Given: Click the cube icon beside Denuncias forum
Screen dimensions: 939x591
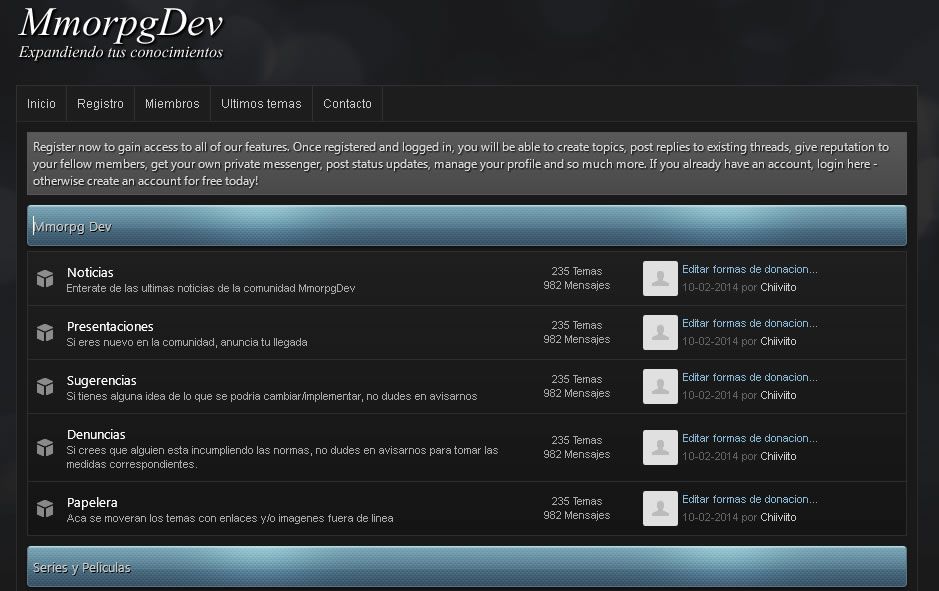Looking at the screenshot, I should [x=45, y=448].
